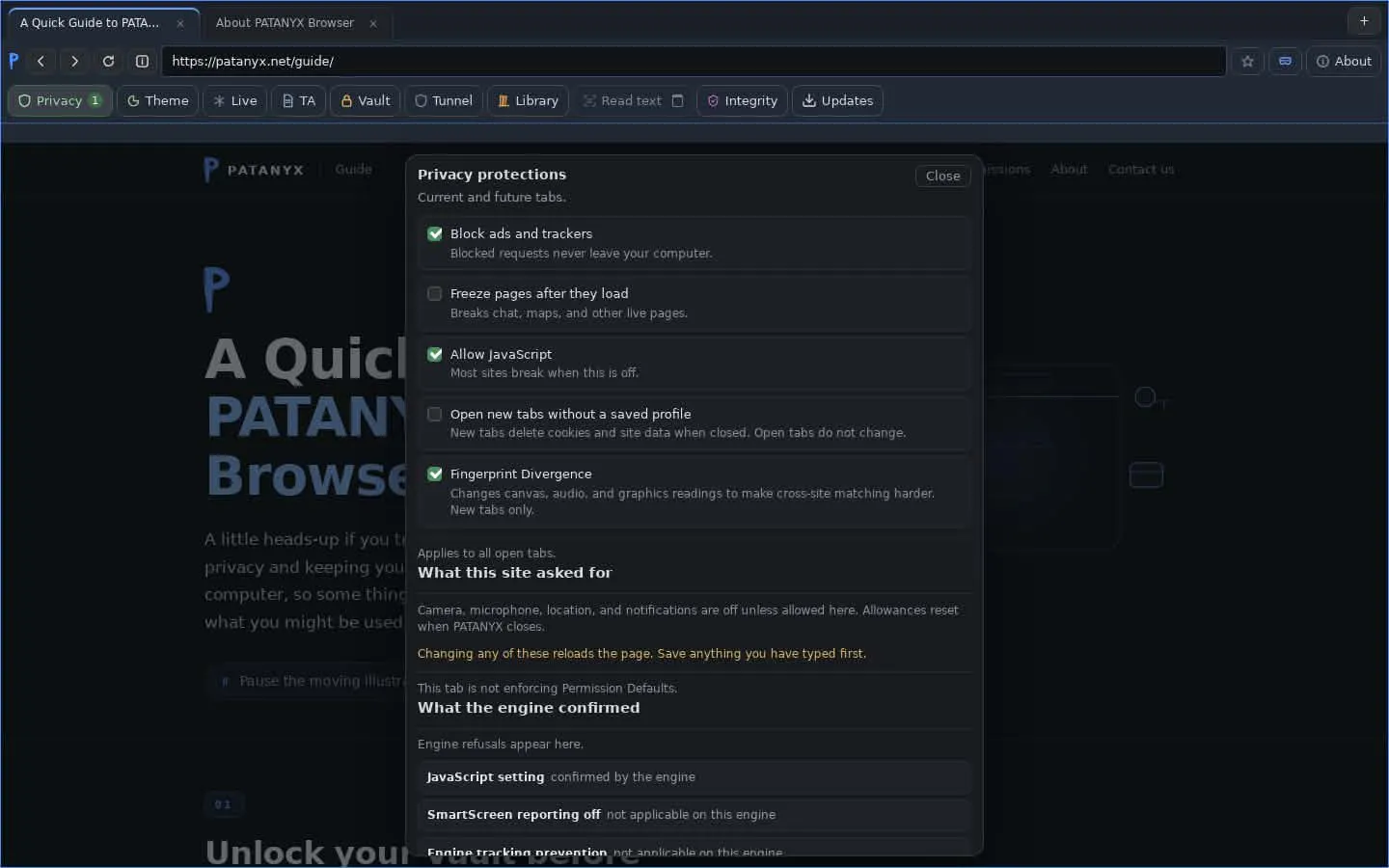Click the clipboard icon next to Read text
Viewport: 1389px width, 868px height.
tap(678, 100)
